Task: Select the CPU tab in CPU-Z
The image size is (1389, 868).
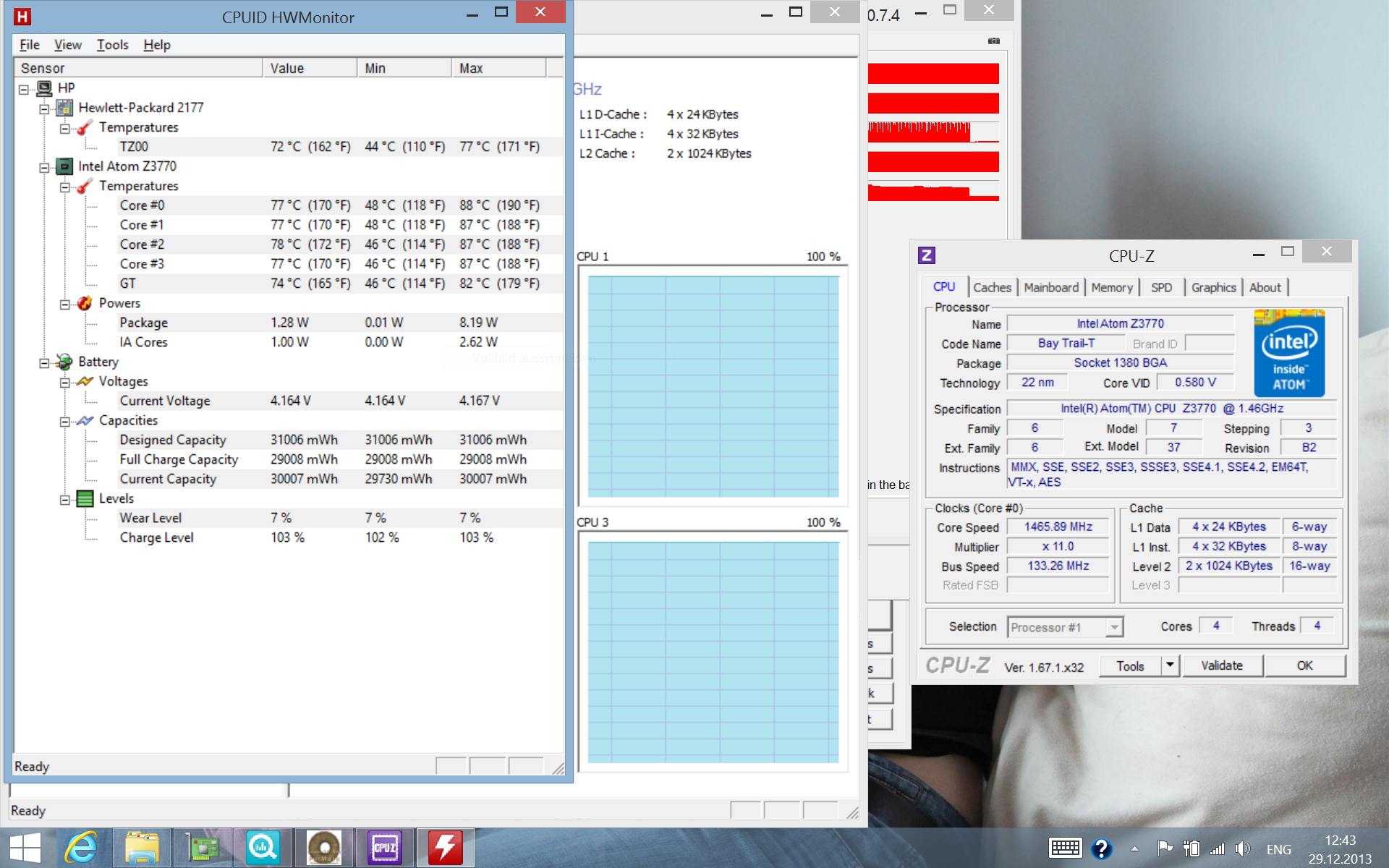Action: pyautogui.click(x=944, y=286)
